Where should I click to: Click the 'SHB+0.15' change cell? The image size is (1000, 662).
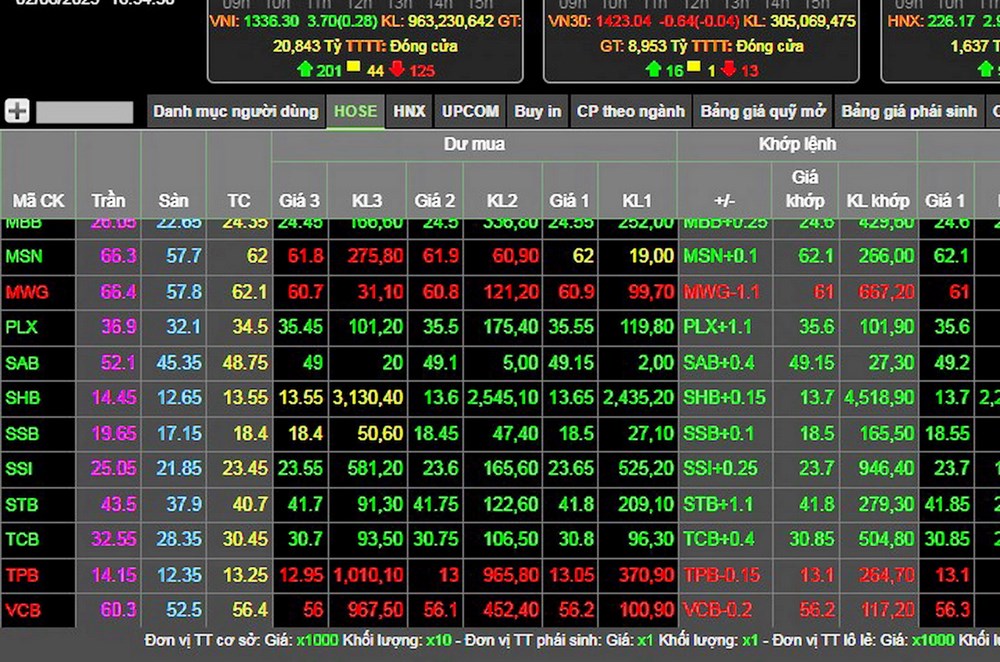pos(724,398)
